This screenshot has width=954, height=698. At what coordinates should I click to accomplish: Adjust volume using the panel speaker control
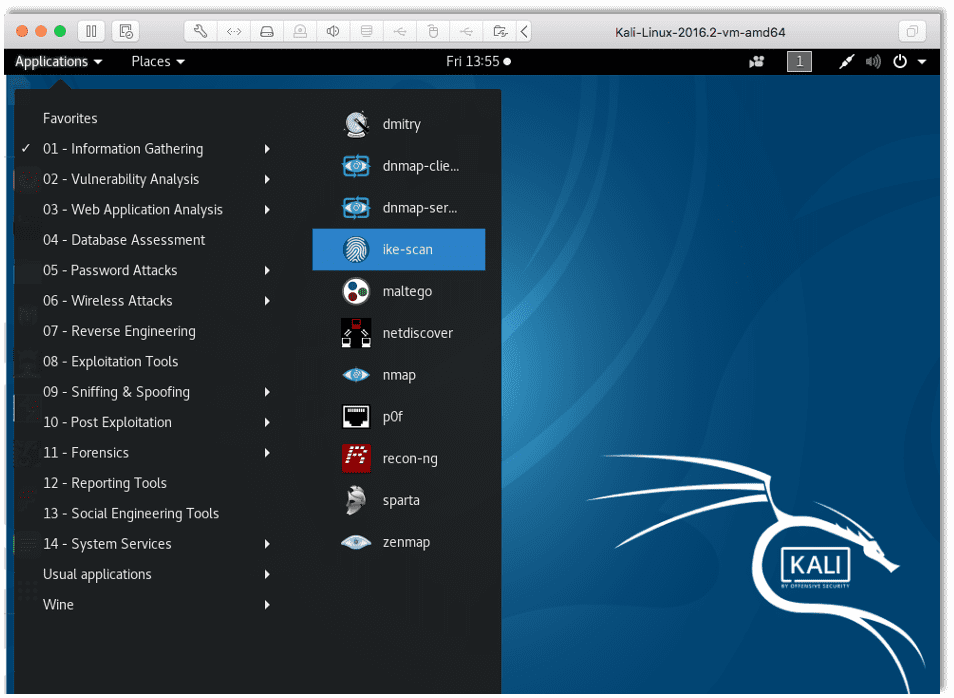(872, 61)
